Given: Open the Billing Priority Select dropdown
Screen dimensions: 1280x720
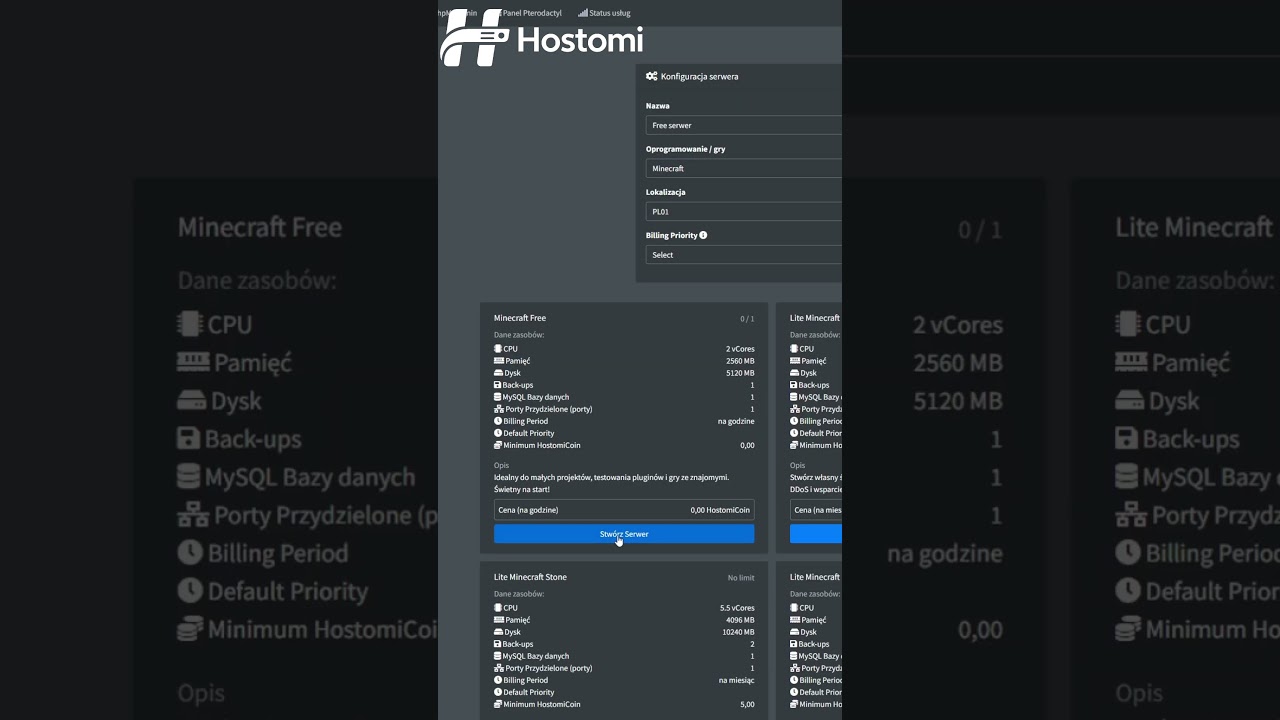Looking at the screenshot, I should coord(744,255).
